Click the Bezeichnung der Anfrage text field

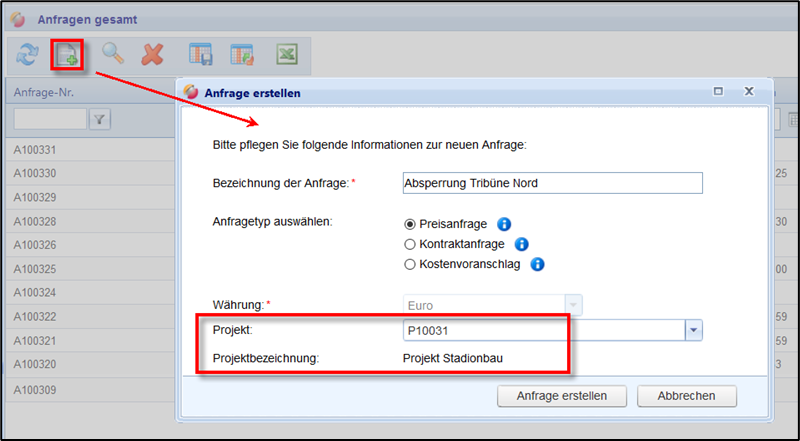click(551, 183)
